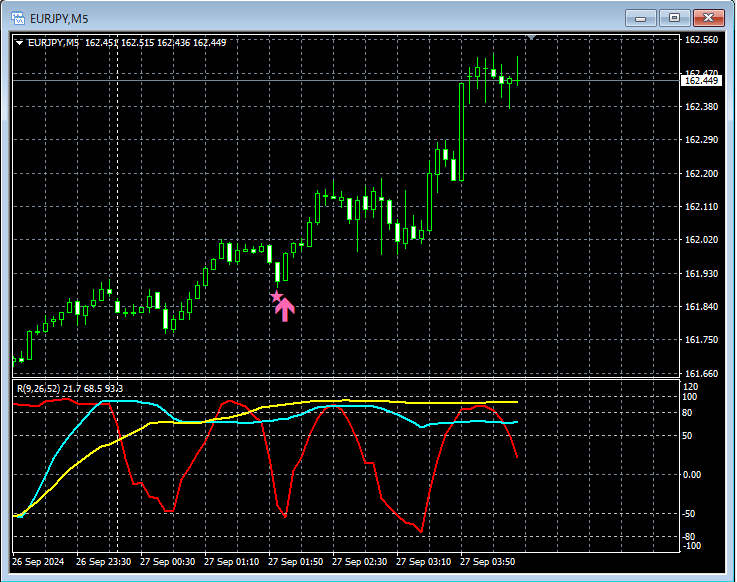The height and width of the screenshot is (582, 737).
Task: Click the chart shift triangle marker at top
Action: point(532,37)
